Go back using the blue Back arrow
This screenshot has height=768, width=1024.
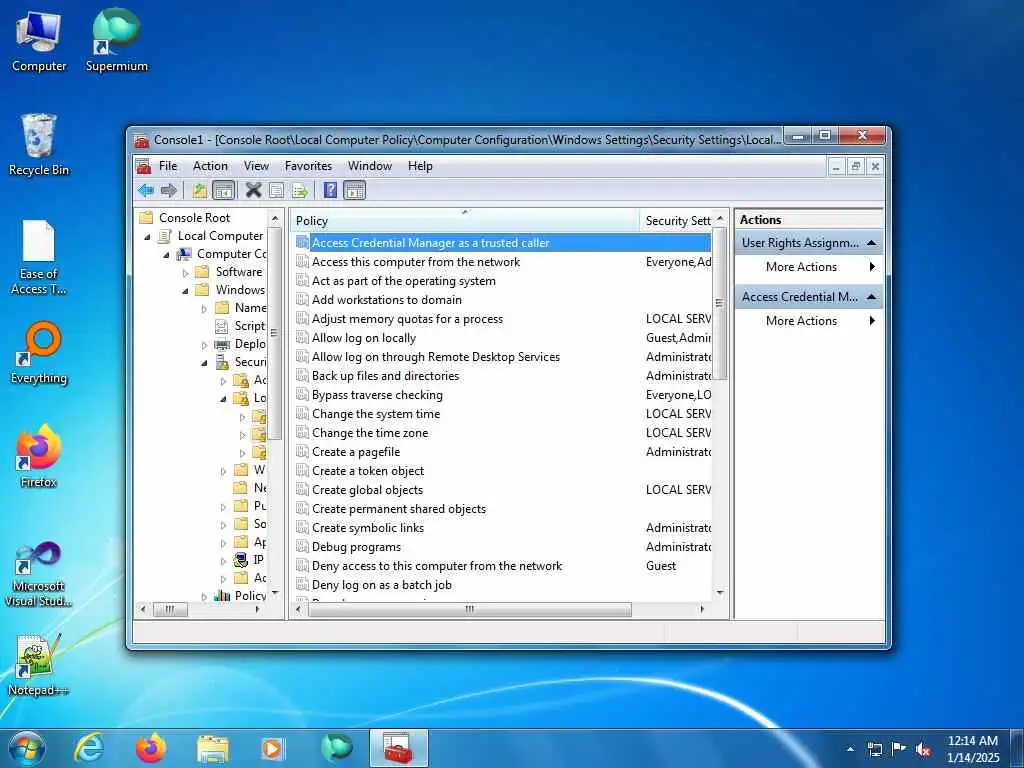(x=146, y=191)
